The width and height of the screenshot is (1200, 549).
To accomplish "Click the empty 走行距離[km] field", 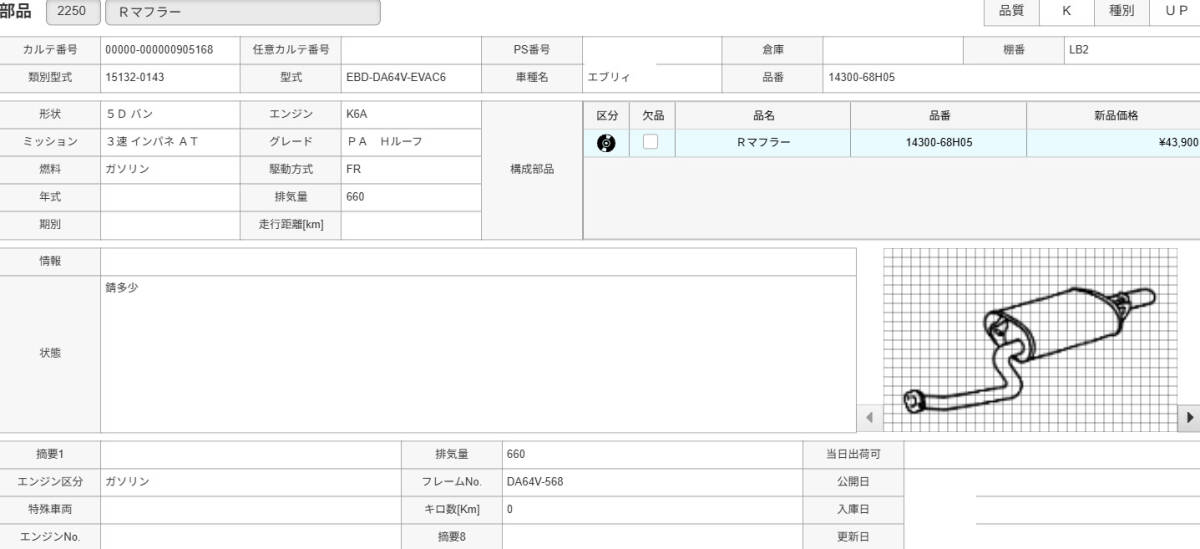I will [411, 225].
